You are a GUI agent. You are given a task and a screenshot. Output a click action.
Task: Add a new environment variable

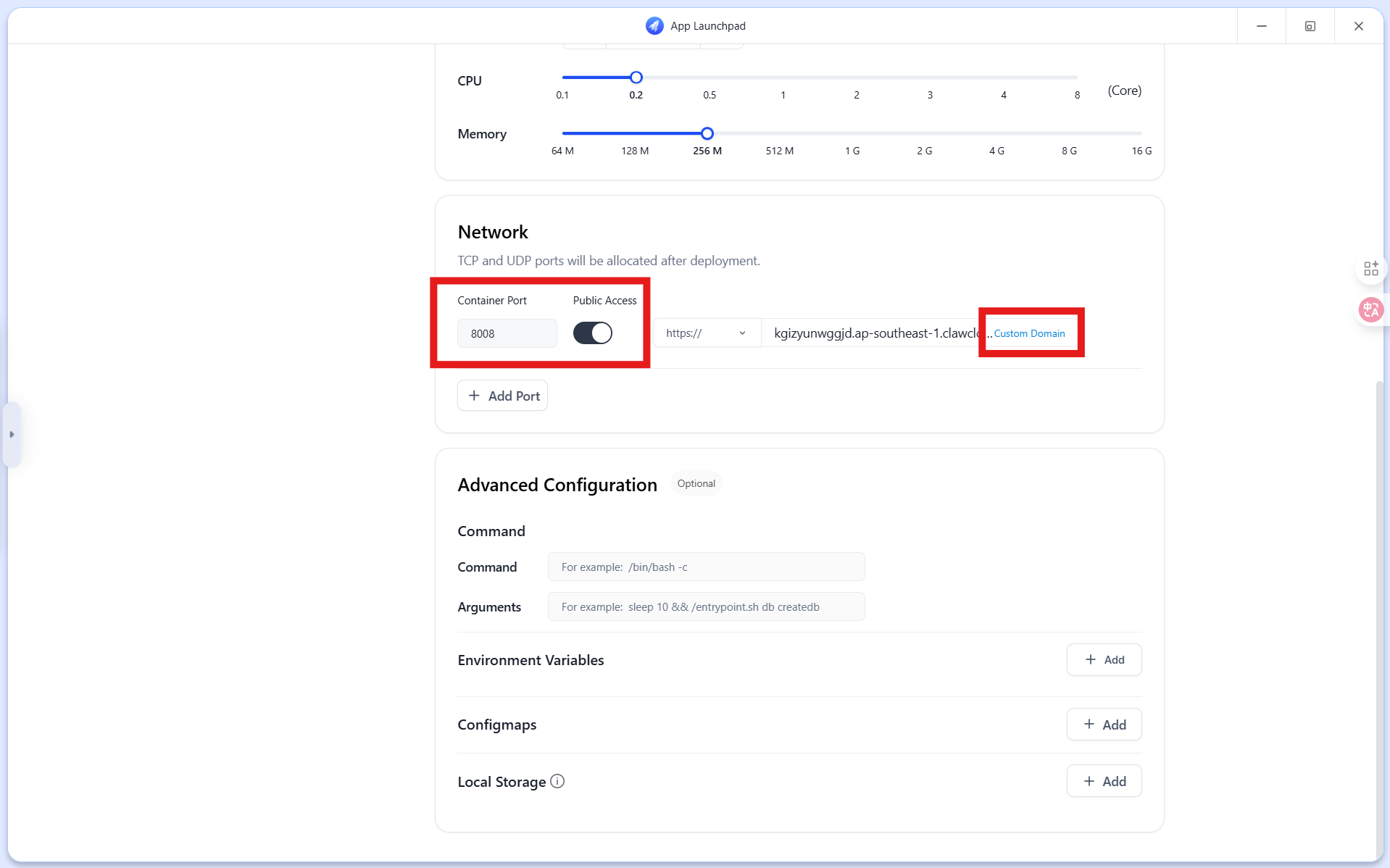[x=1104, y=659]
